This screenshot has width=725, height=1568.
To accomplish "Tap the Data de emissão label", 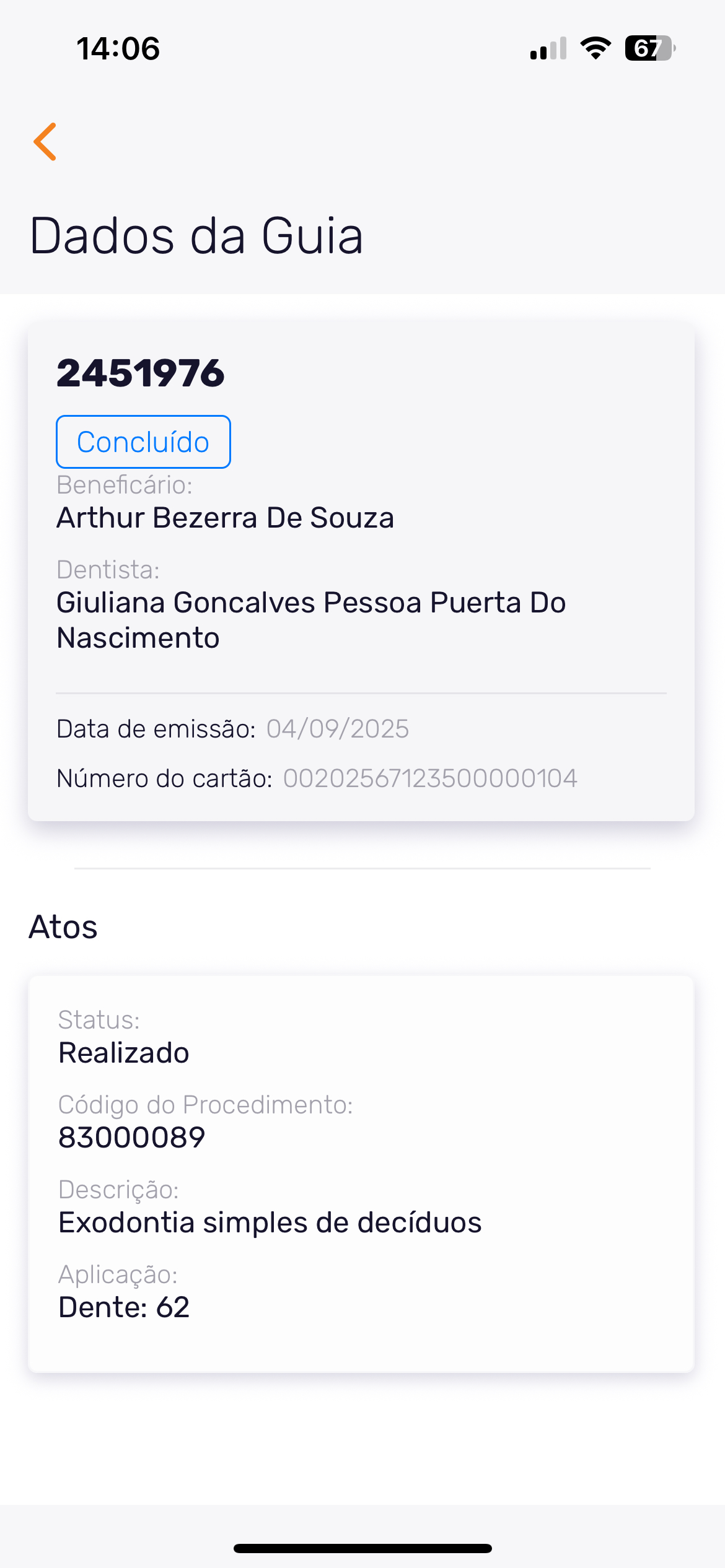I will tap(156, 729).
